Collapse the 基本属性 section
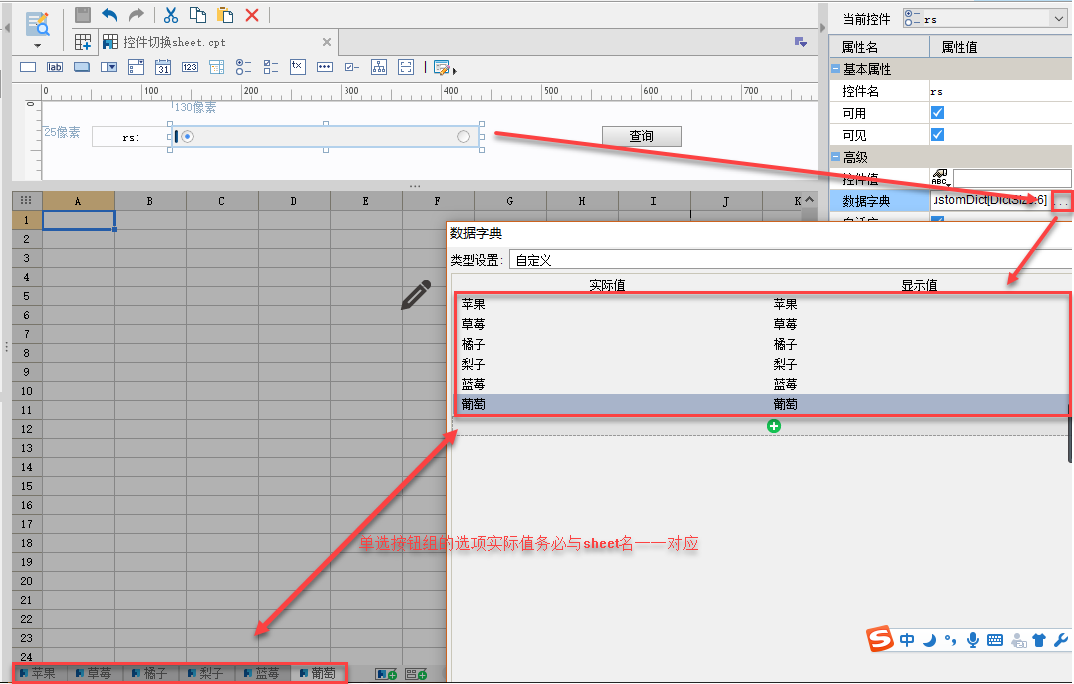This screenshot has height=684, width=1074. click(x=836, y=68)
